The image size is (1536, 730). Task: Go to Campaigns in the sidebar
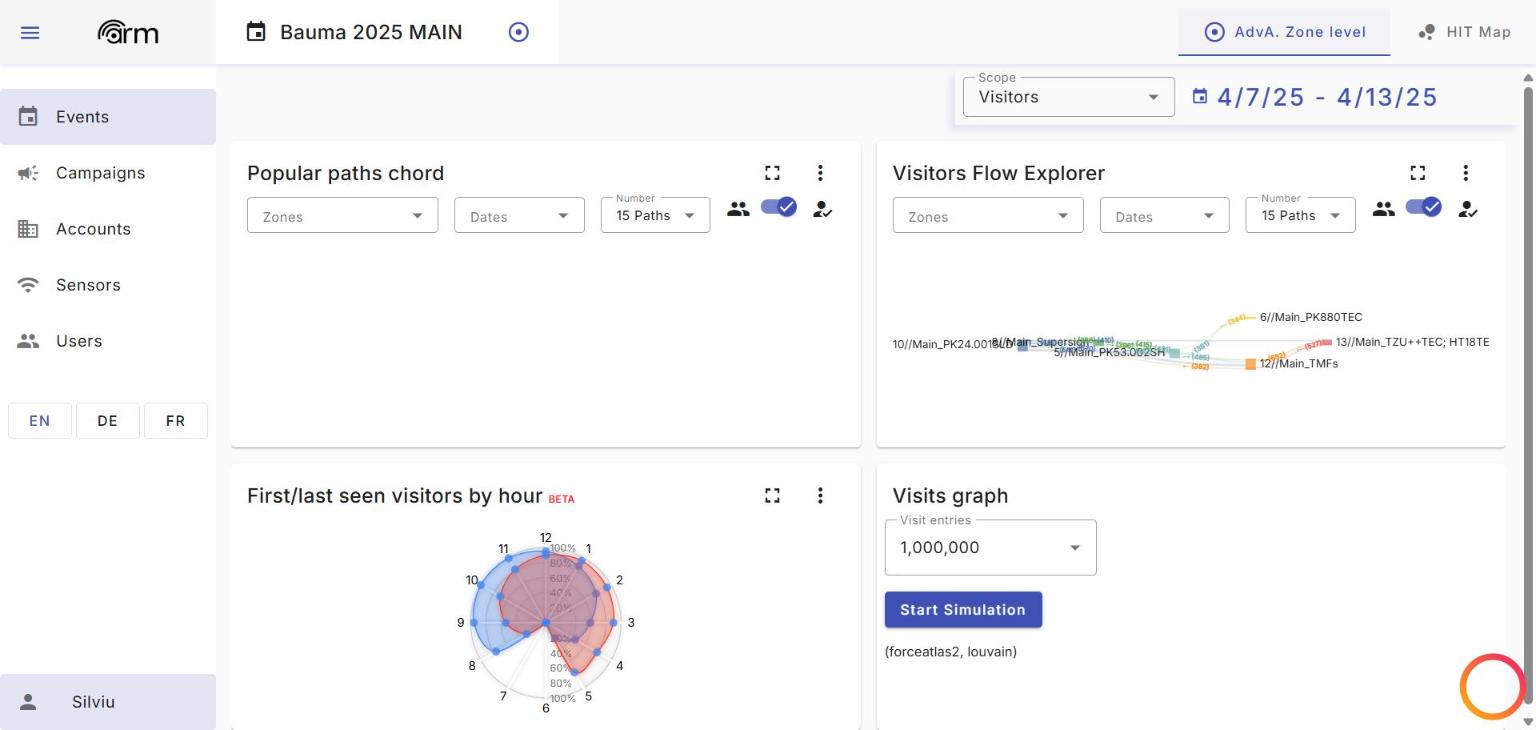(108, 173)
